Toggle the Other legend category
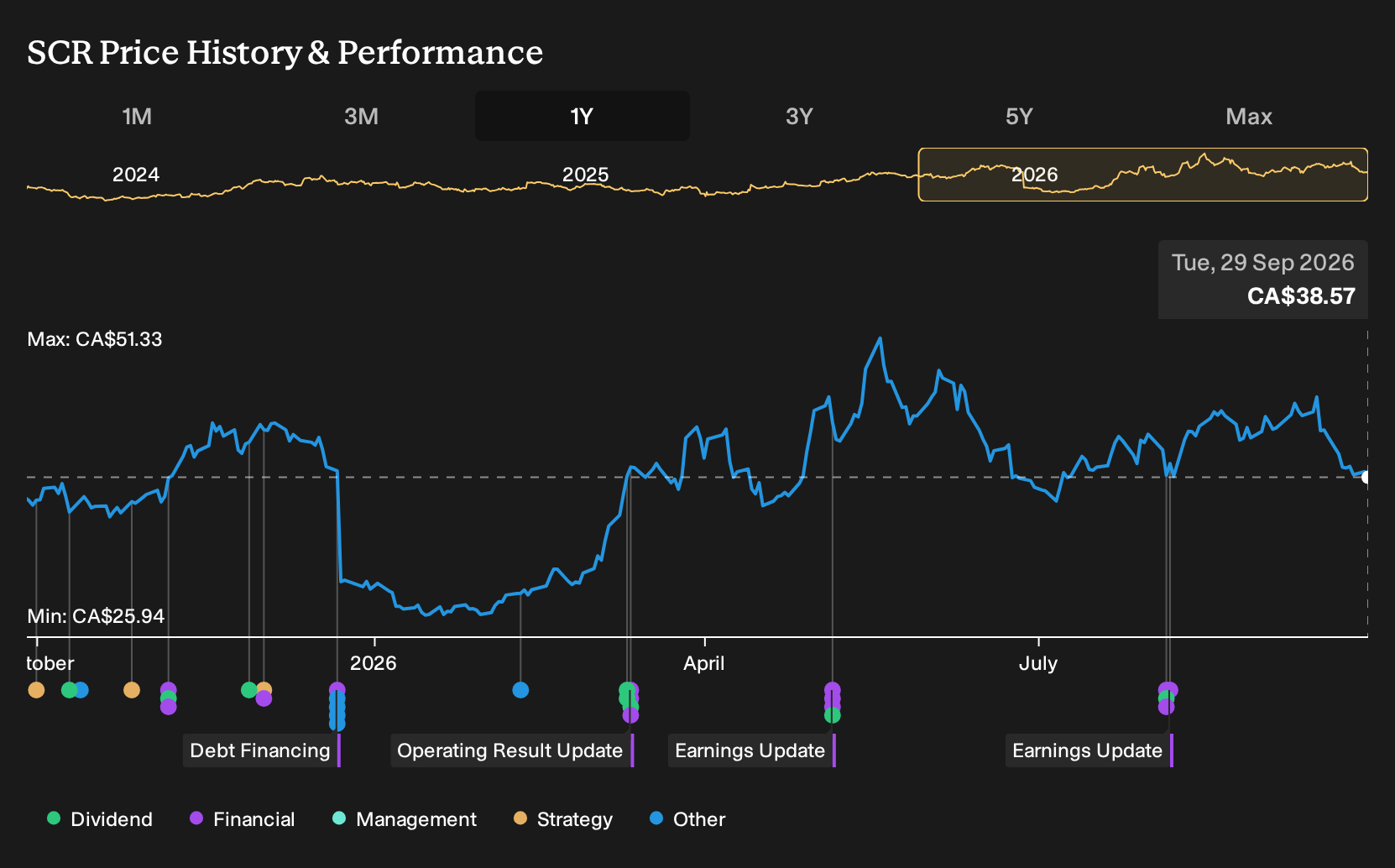1395x868 pixels. coord(687,819)
